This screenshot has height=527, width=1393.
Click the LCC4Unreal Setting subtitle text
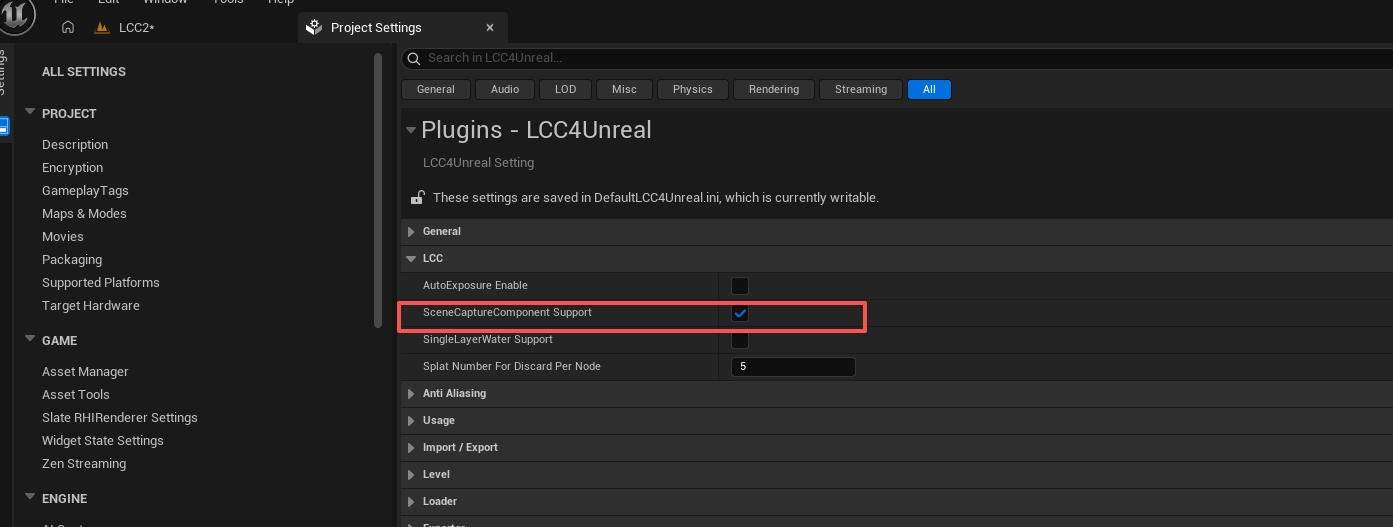(479, 163)
